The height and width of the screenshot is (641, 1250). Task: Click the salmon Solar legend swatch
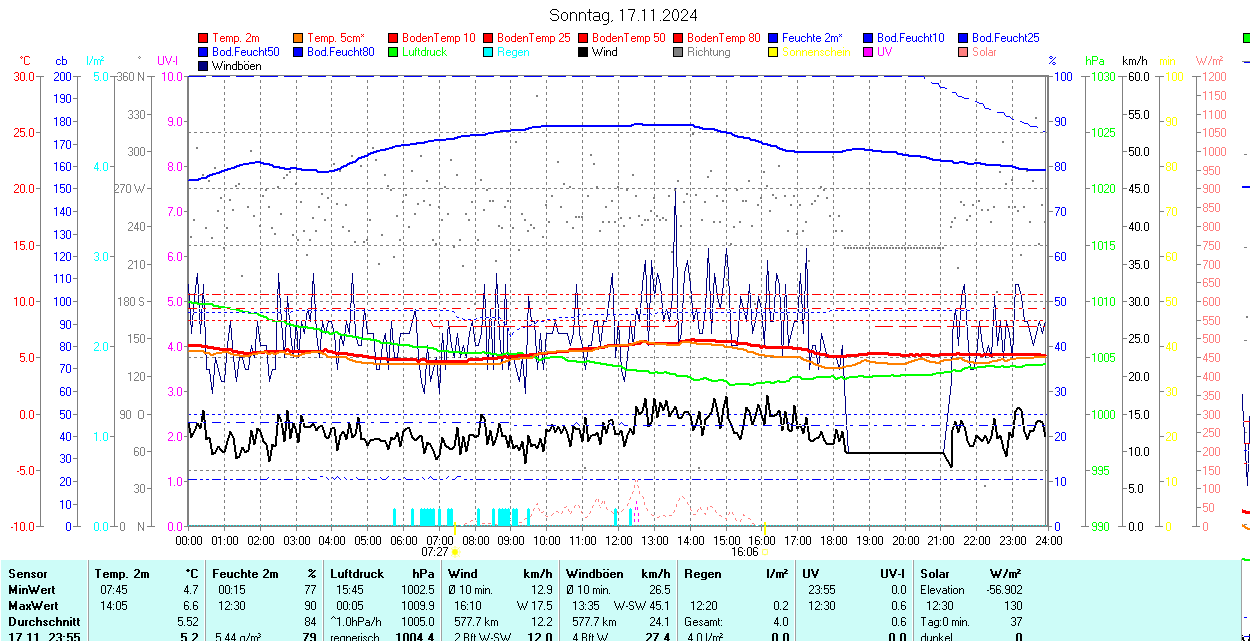(964, 52)
